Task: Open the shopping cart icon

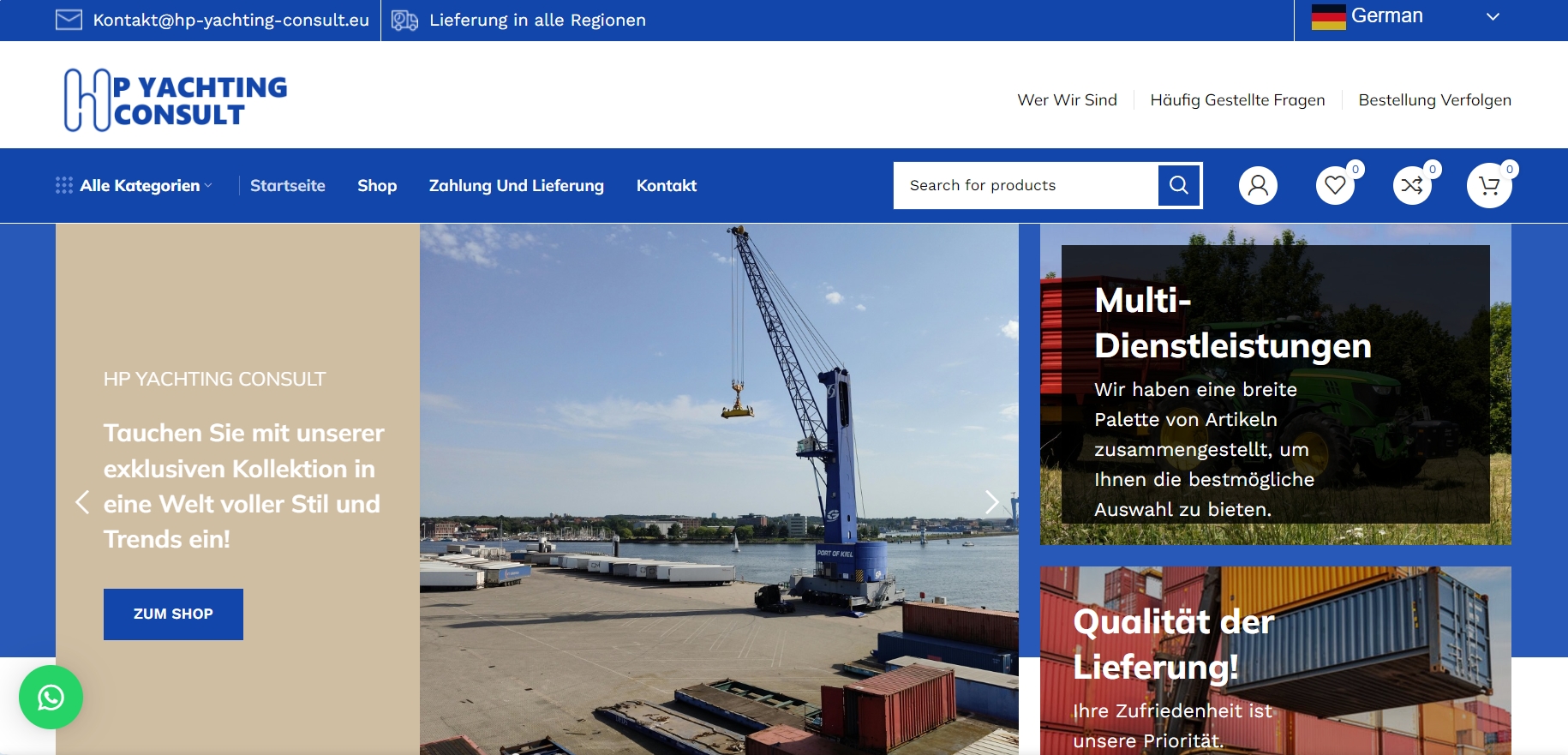Action: pyautogui.click(x=1489, y=185)
